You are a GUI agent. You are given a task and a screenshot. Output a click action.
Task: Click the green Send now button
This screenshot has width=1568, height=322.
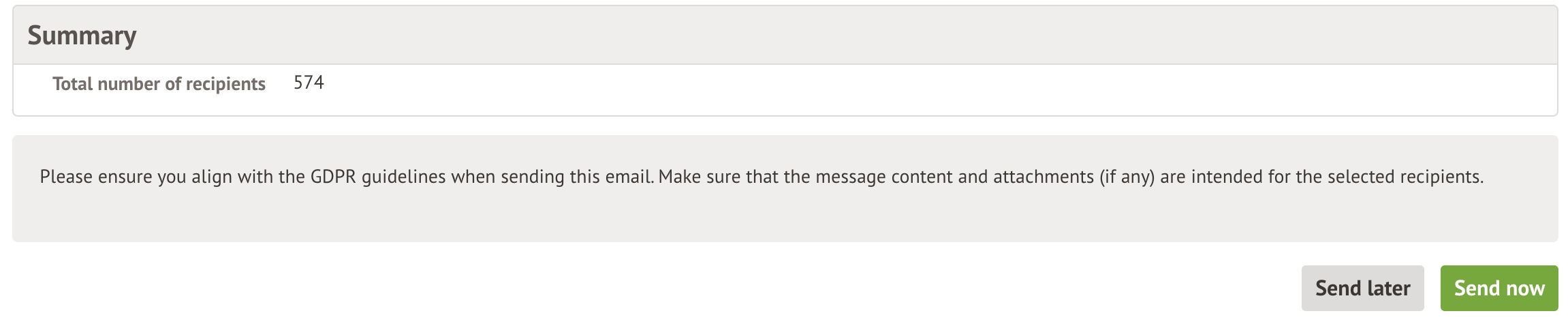pyautogui.click(x=1499, y=289)
